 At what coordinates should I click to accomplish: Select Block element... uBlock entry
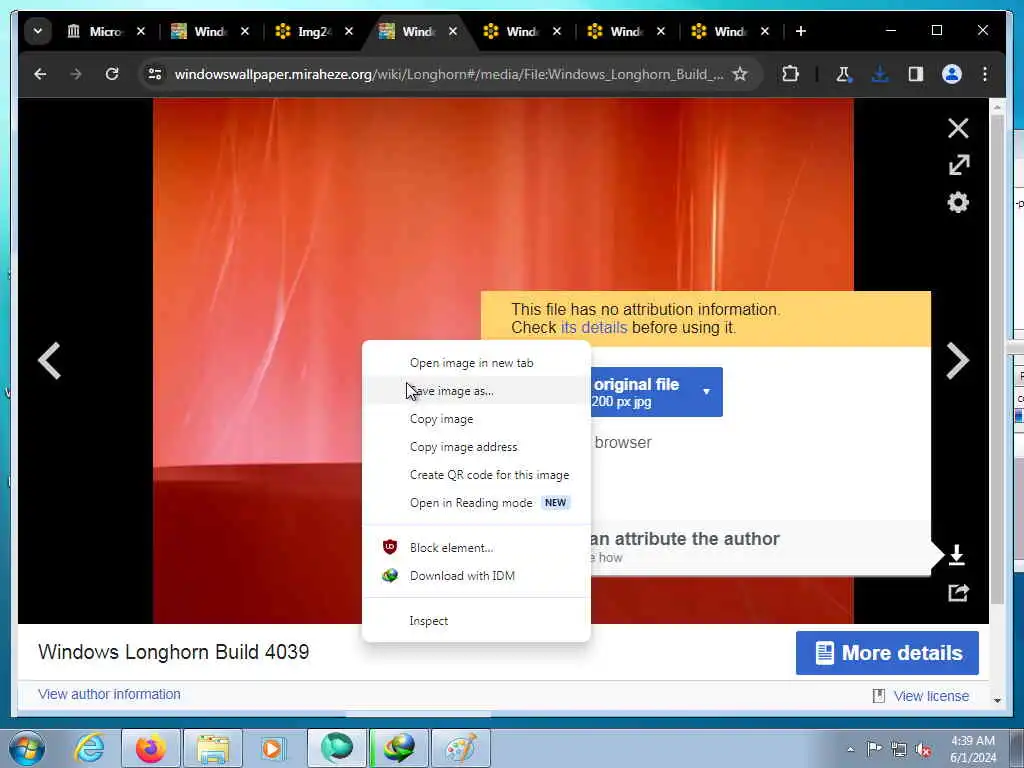tap(476, 548)
